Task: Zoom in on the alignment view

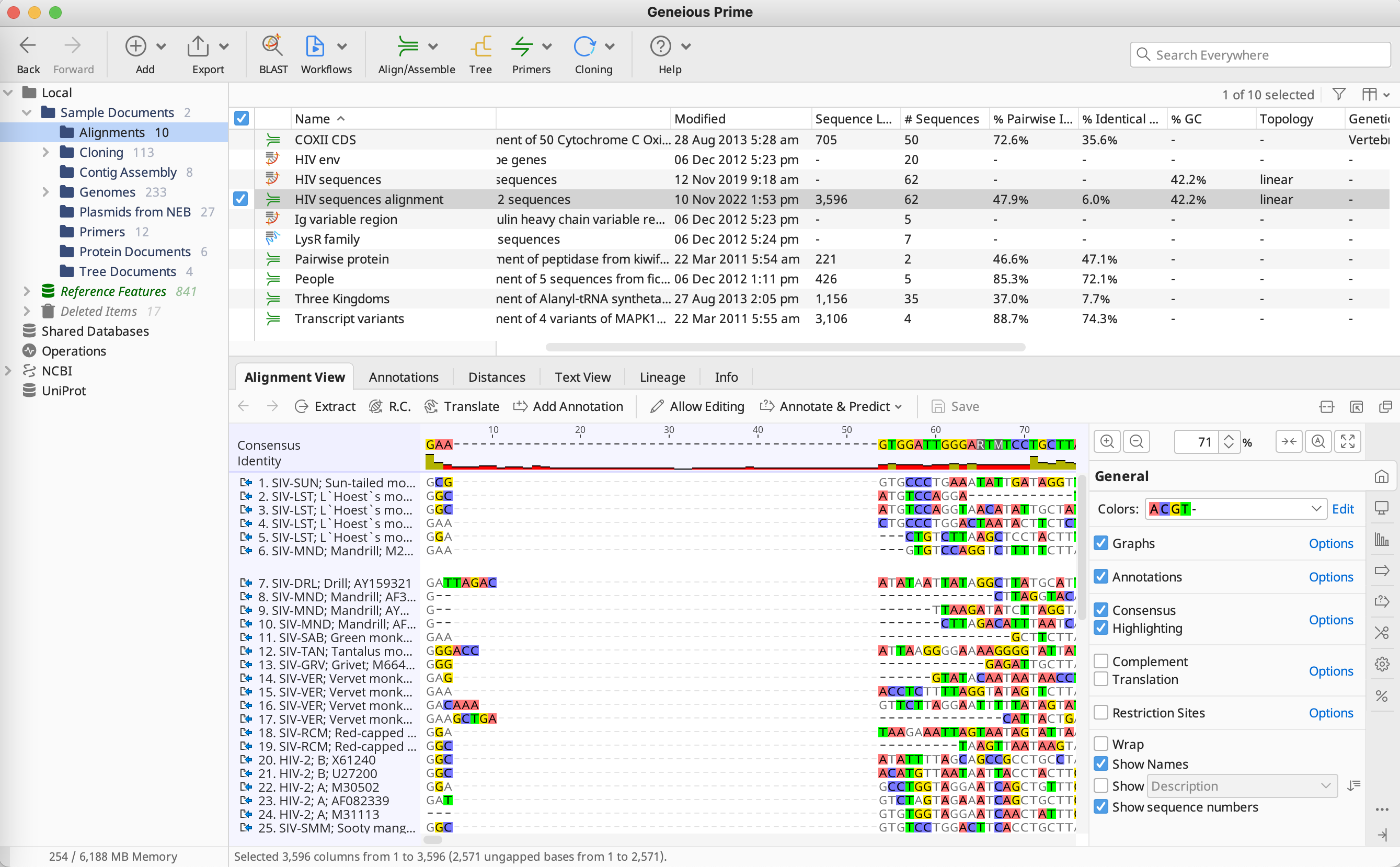Action: tap(1107, 441)
